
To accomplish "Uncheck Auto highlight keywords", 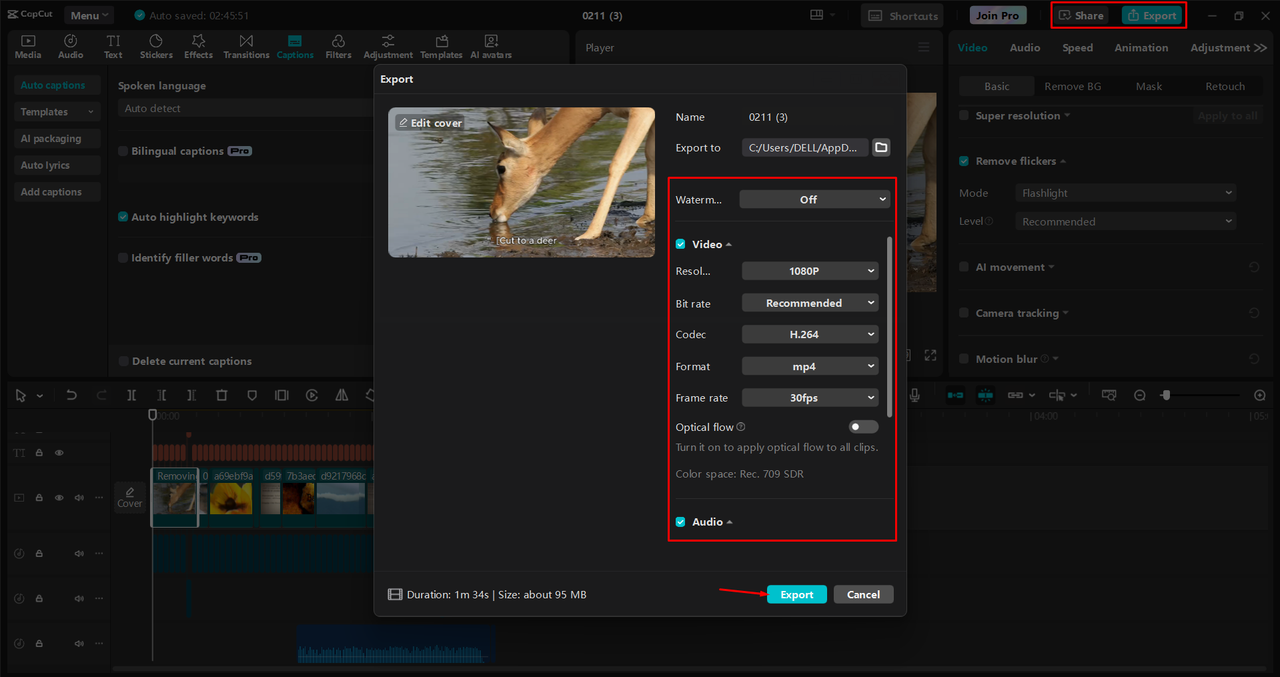I will click(x=123, y=217).
